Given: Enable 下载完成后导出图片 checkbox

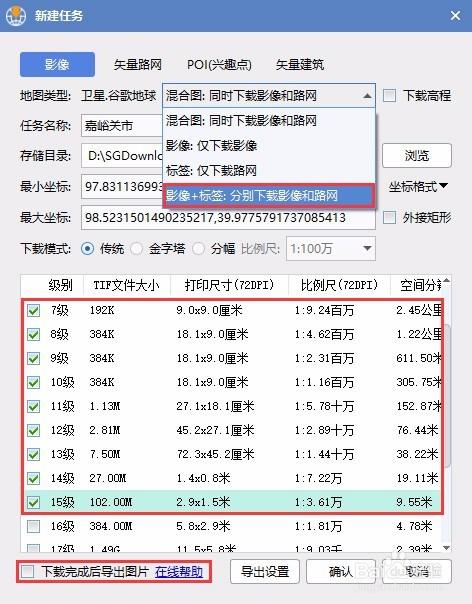Looking at the screenshot, I should pyautogui.click(x=27, y=571).
